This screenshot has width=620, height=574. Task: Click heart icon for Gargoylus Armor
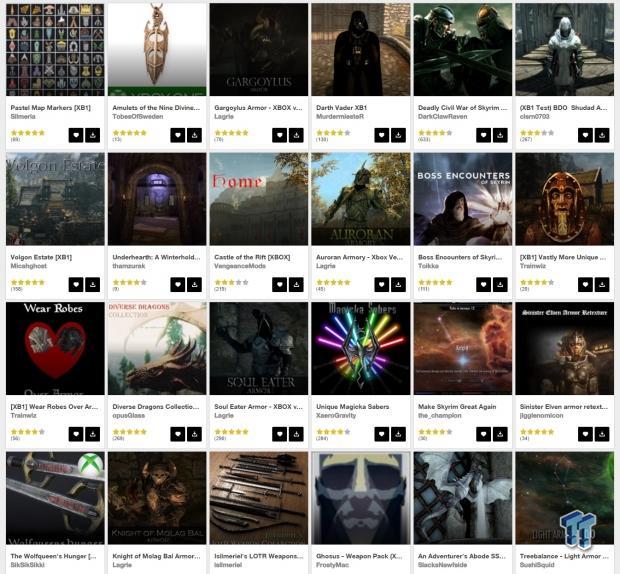click(280, 135)
